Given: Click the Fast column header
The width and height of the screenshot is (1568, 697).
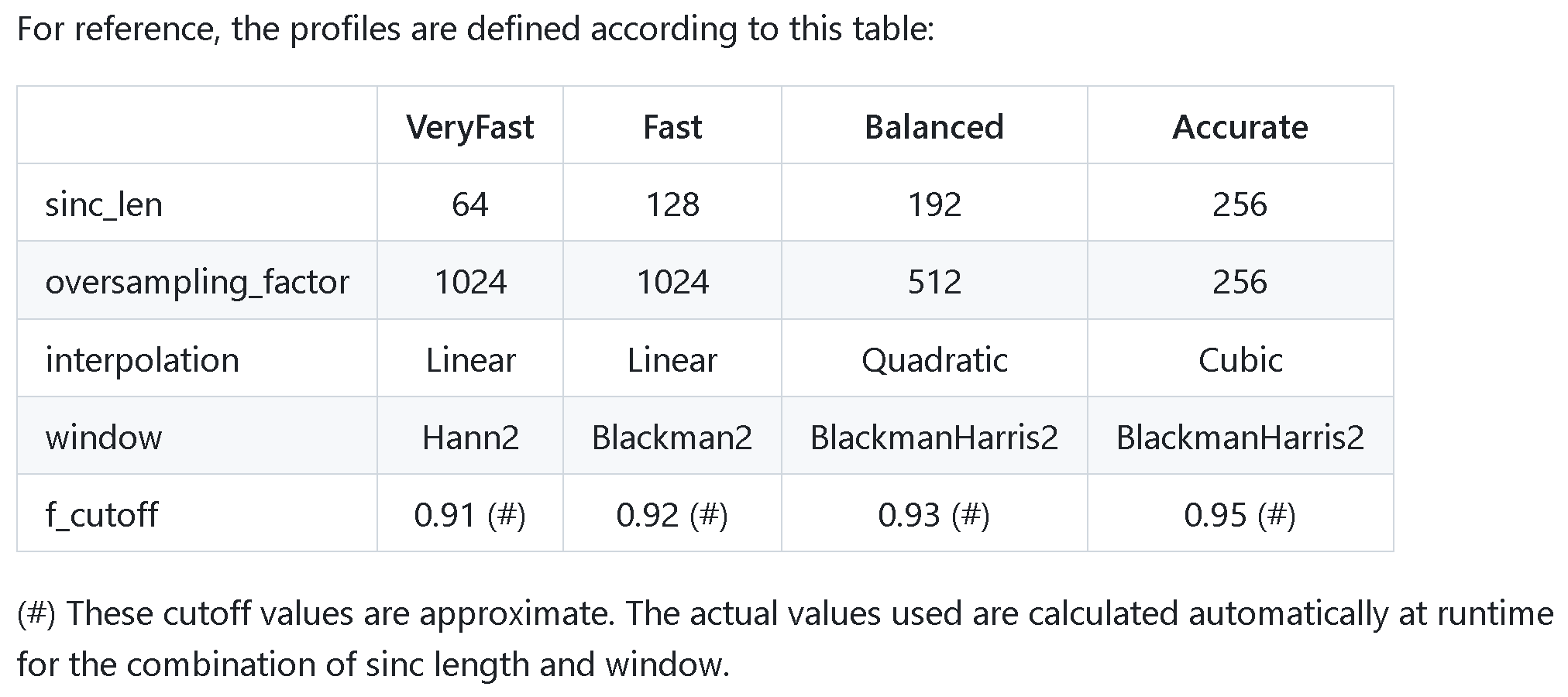Looking at the screenshot, I should 672,126.
